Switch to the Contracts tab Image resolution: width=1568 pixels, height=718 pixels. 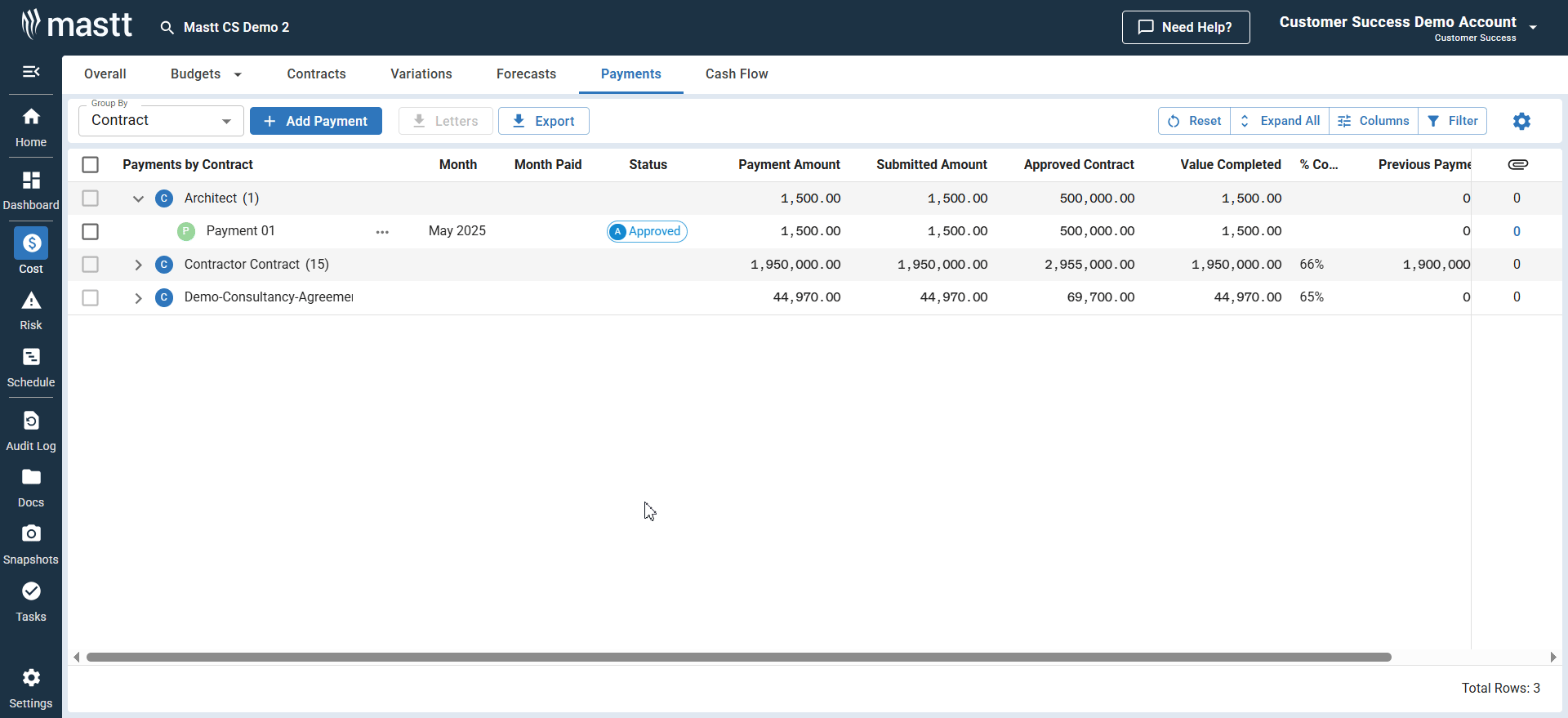[x=316, y=74]
